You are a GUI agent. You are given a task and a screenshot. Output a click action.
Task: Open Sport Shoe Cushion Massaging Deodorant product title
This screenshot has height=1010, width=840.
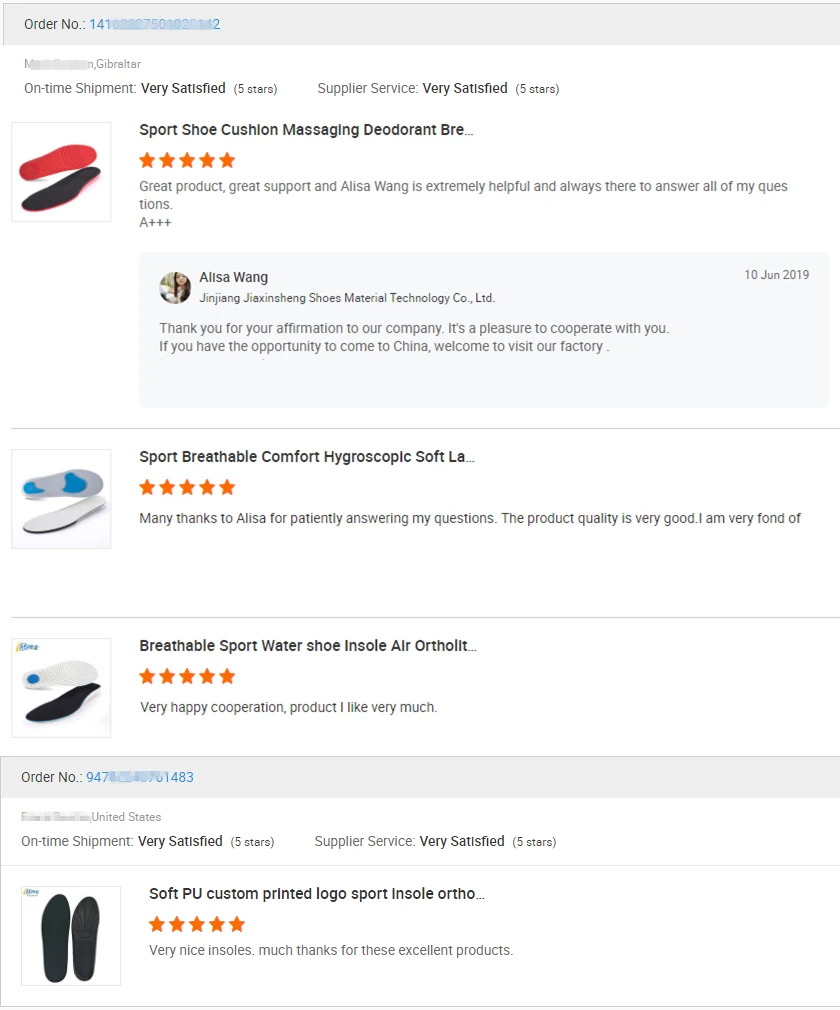[x=306, y=130]
